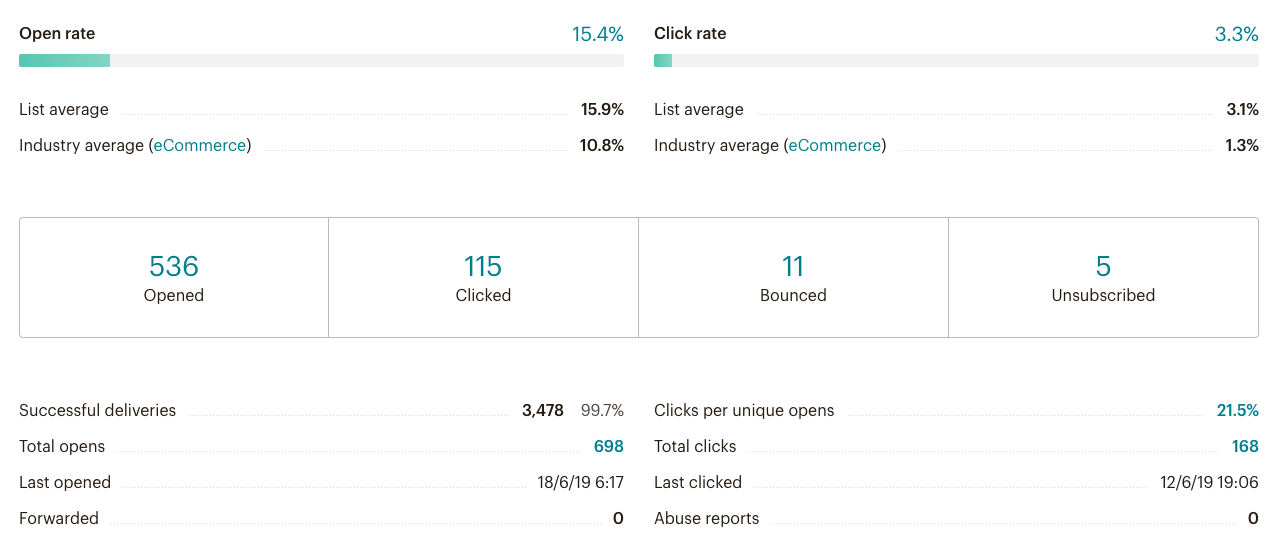Open the 3.3% click rate value
This screenshot has width=1278, height=545.
point(1236,34)
